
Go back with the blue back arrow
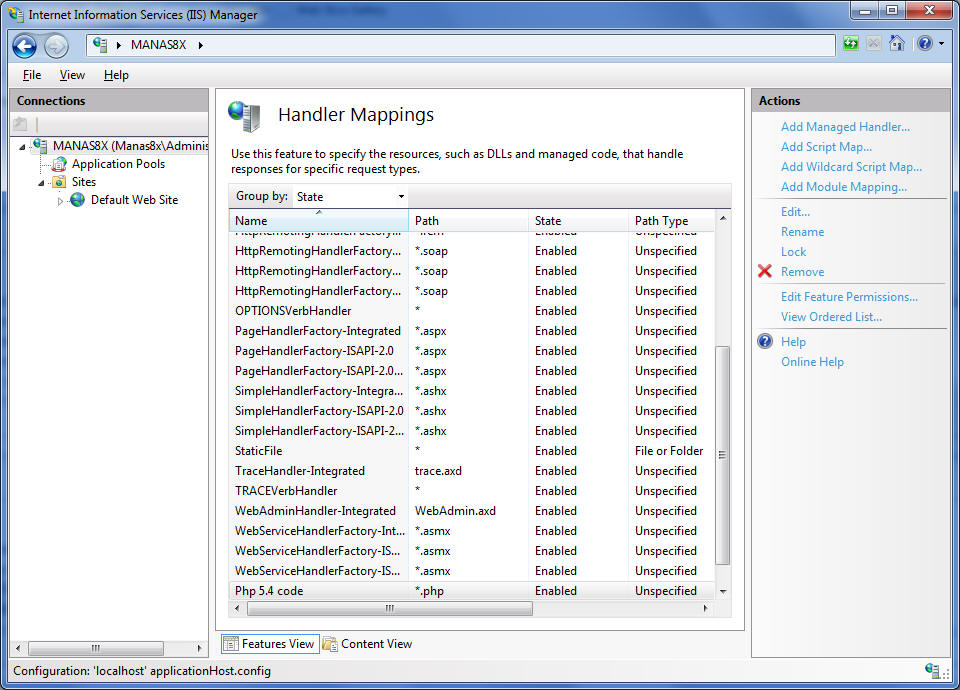tap(24, 46)
